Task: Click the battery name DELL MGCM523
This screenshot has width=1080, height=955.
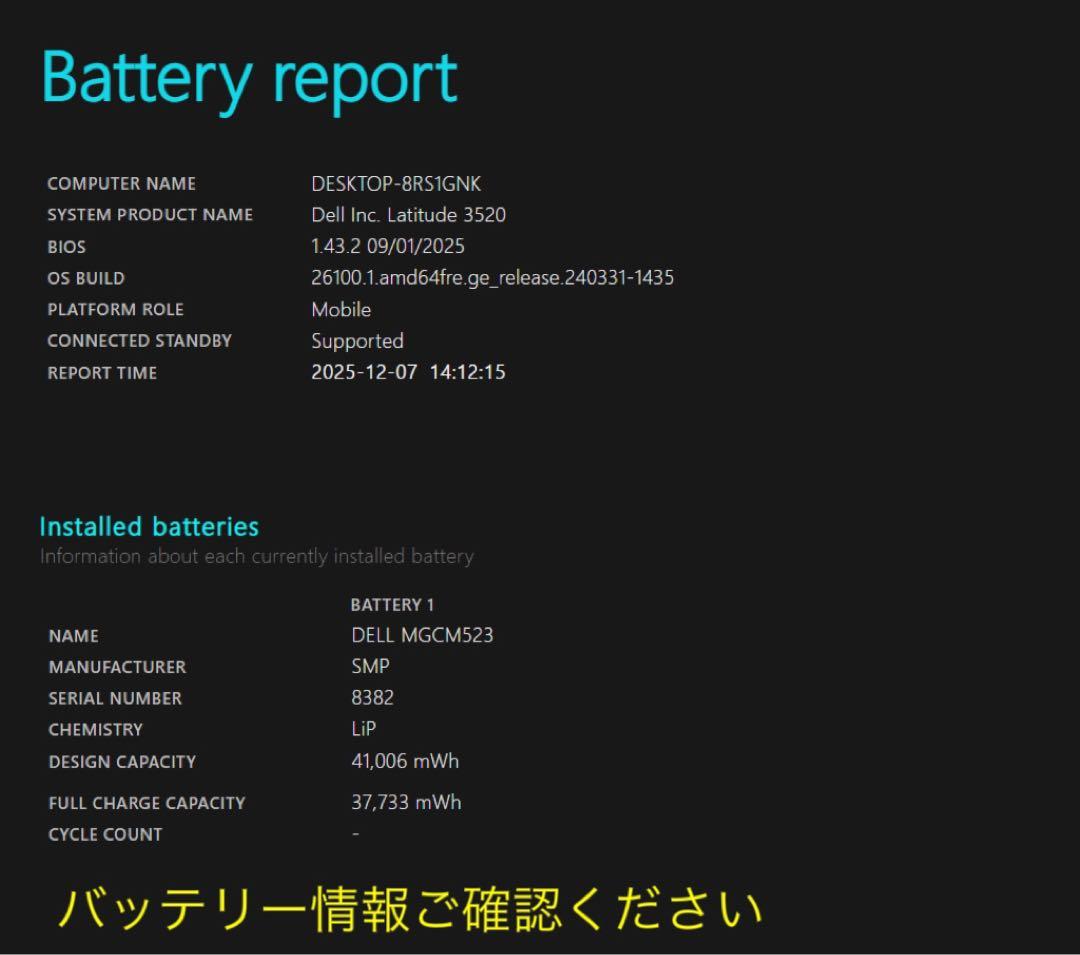Action: tap(423, 635)
